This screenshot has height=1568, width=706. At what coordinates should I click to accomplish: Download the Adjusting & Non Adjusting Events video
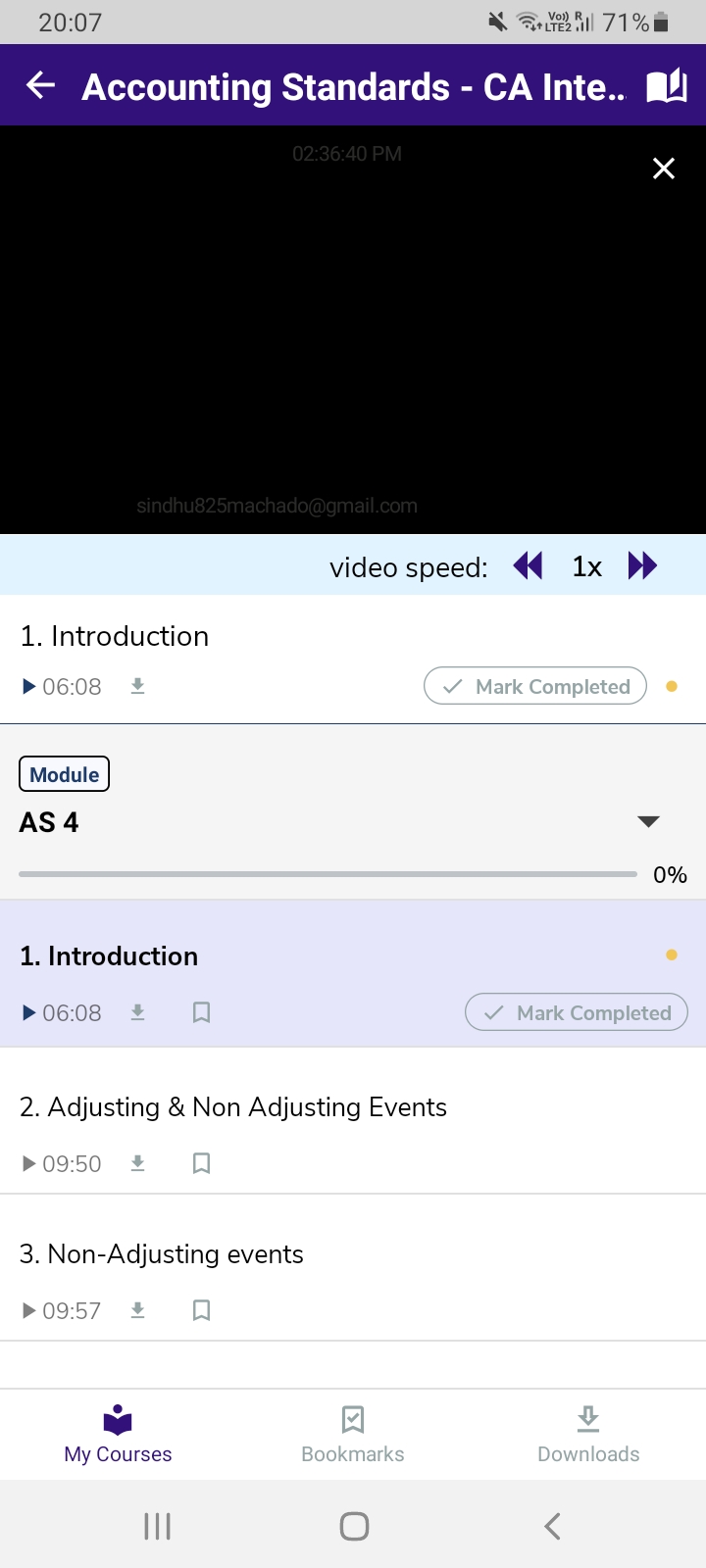pyautogui.click(x=138, y=1163)
